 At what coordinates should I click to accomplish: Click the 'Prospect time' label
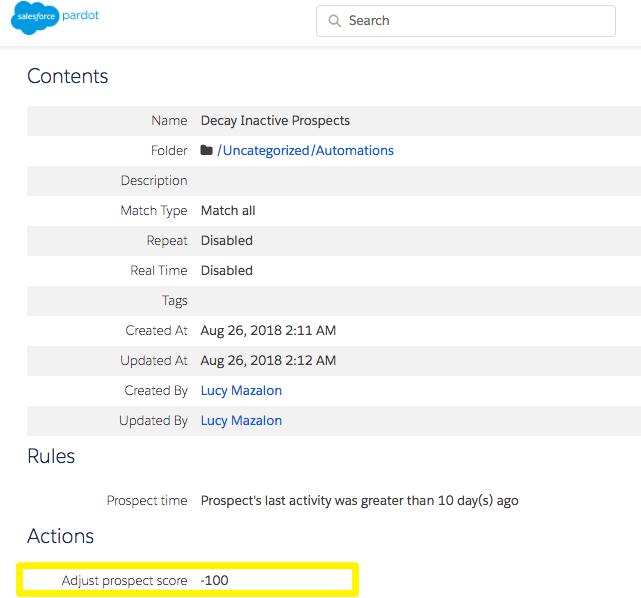click(x=147, y=500)
